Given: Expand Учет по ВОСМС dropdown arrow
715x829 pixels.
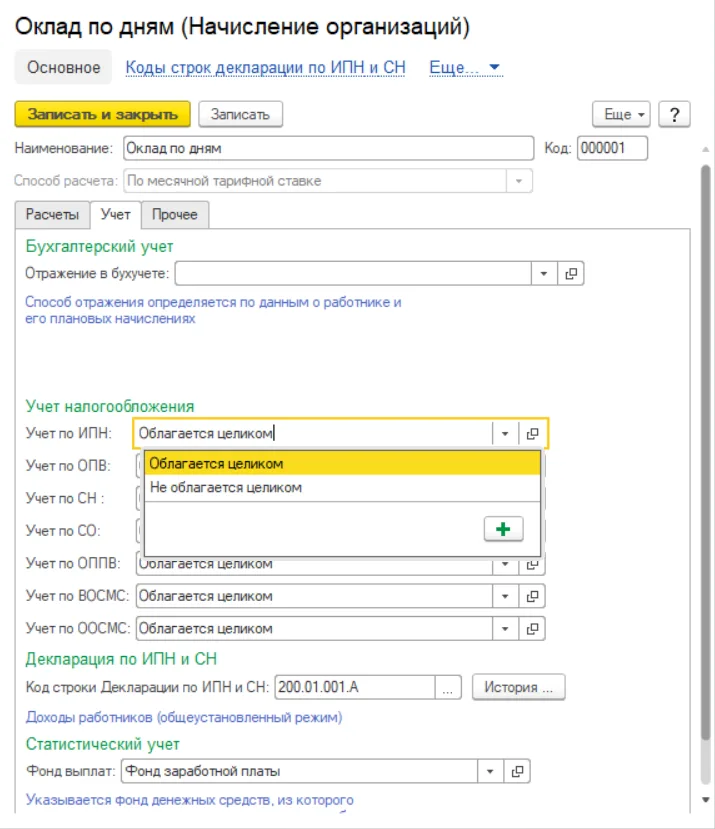Looking at the screenshot, I should pos(505,596).
